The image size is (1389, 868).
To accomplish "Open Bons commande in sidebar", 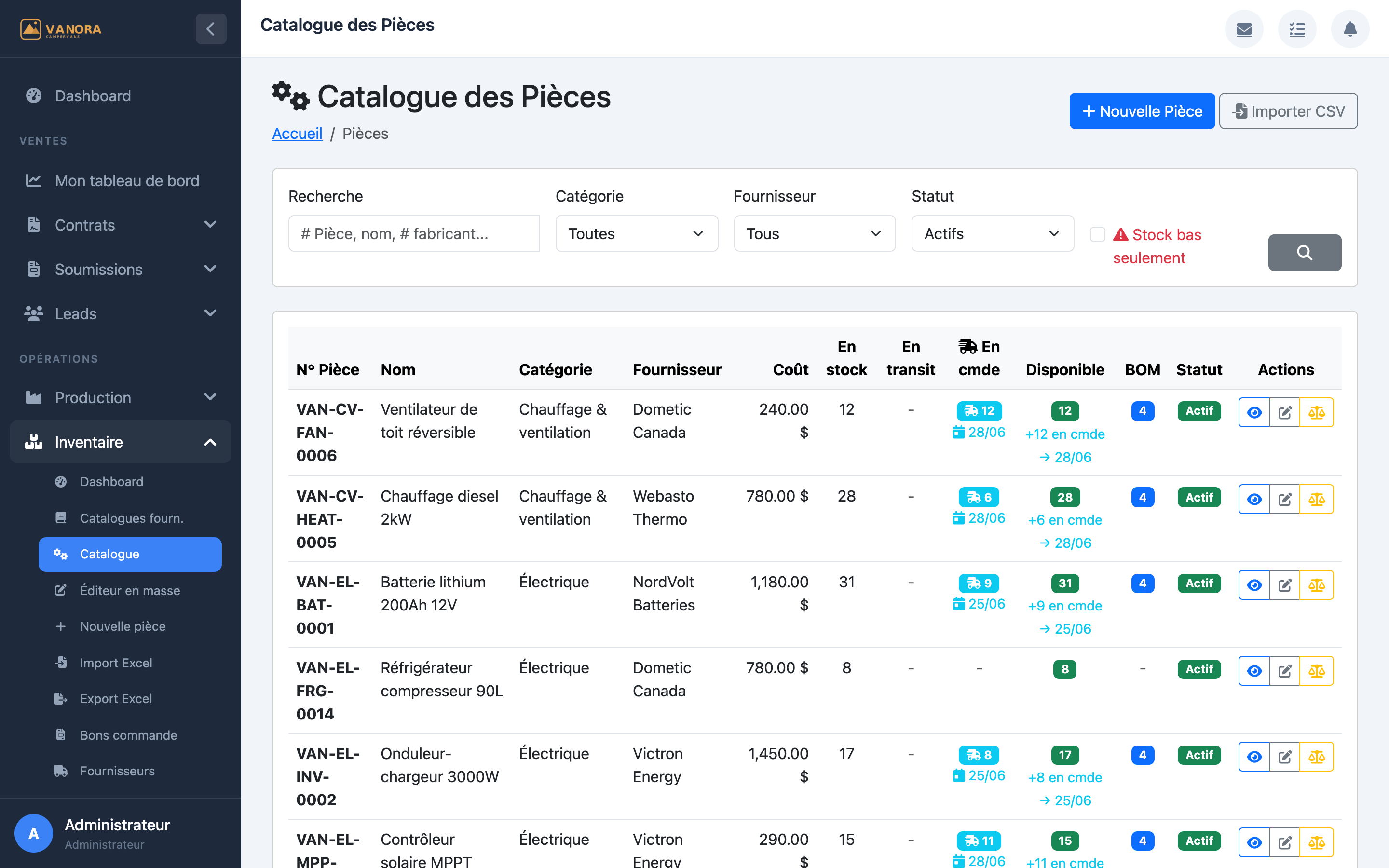I will [130, 735].
